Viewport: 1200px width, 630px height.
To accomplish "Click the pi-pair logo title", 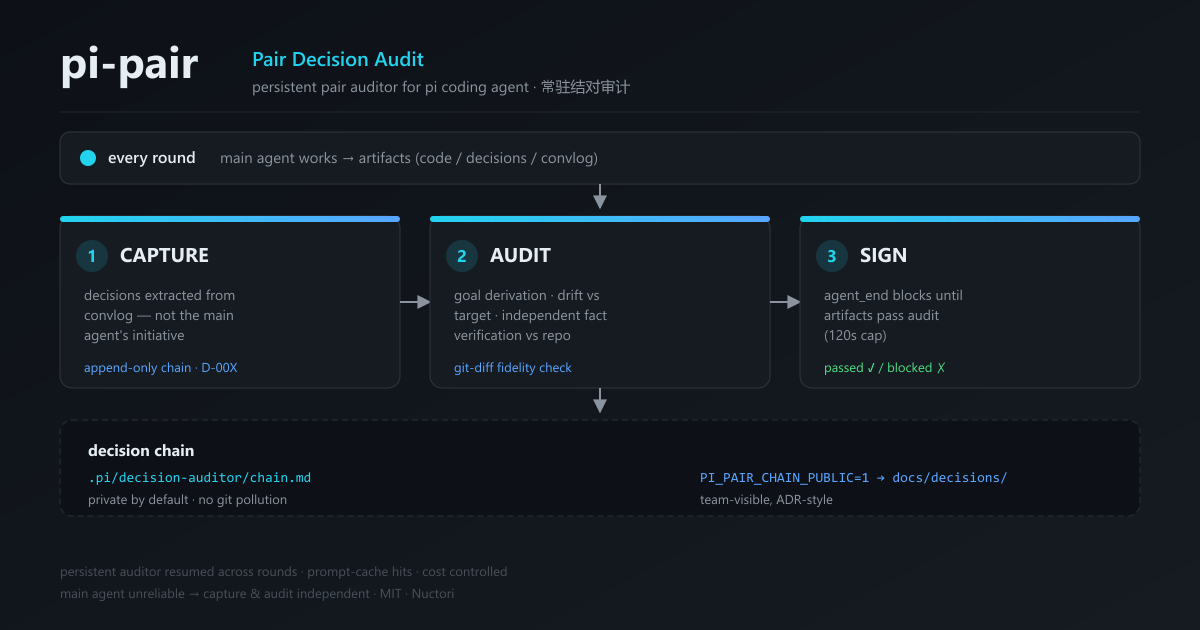I will coord(129,65).
